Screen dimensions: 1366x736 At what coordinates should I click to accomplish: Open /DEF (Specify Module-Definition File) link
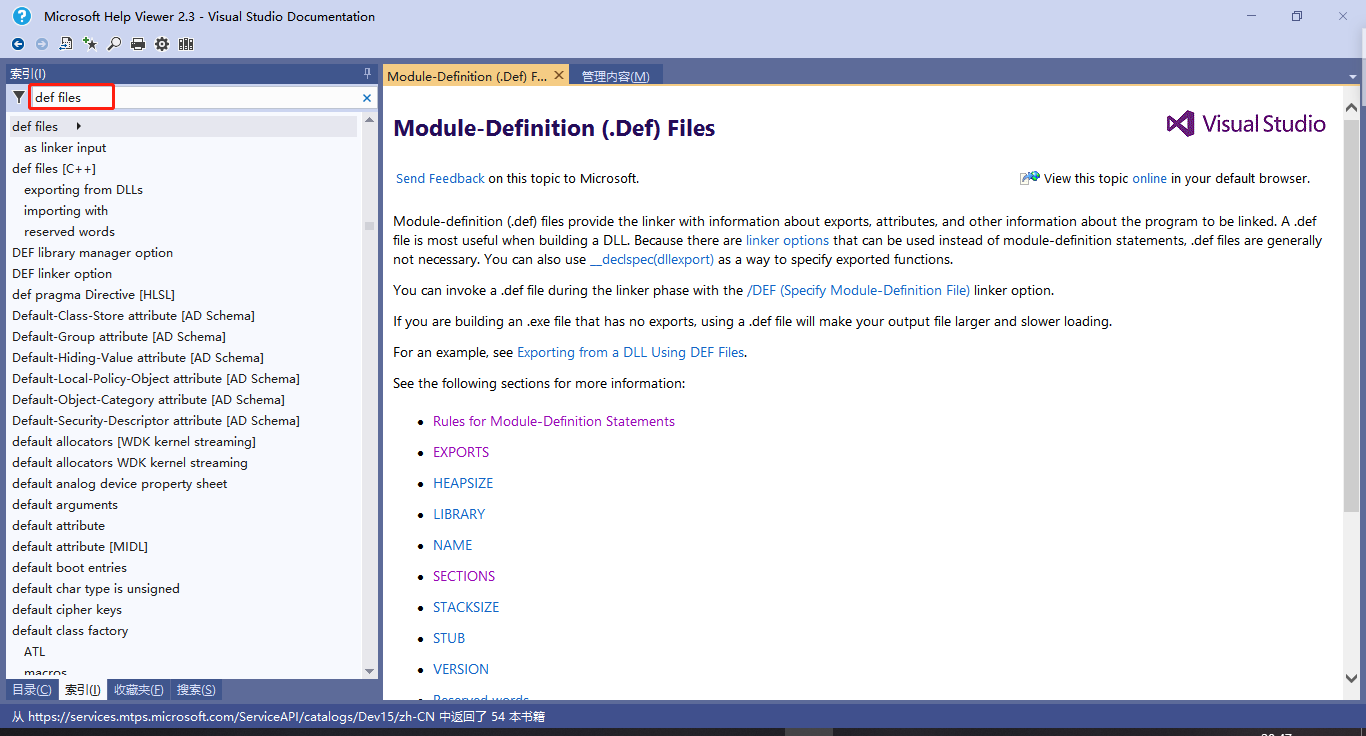pyautogui.click(x=858, y=290)
